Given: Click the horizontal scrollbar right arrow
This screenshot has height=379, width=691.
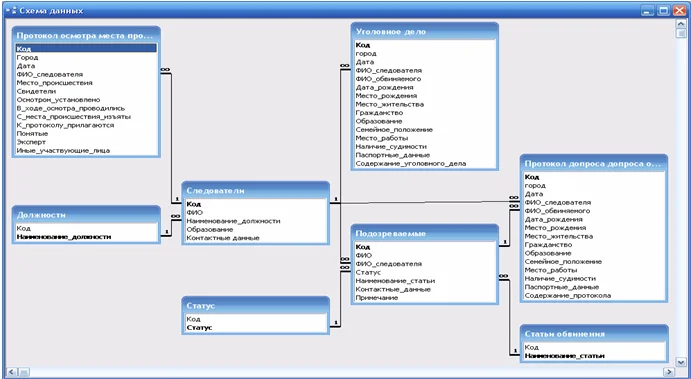Looking at the screenshot, I should 669,372.
